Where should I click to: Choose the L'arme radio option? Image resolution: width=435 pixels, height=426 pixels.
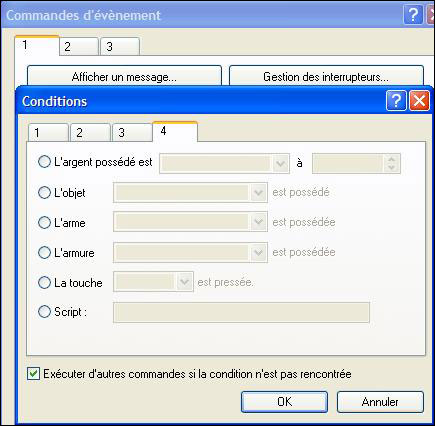[x=44, y=222]
